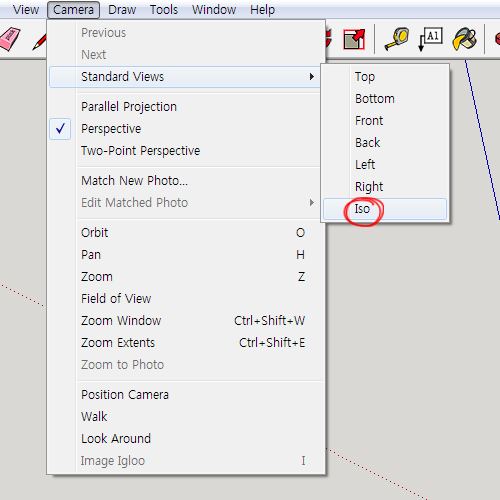Choose the Top standard view
The image size is (500, 500).
385,77
